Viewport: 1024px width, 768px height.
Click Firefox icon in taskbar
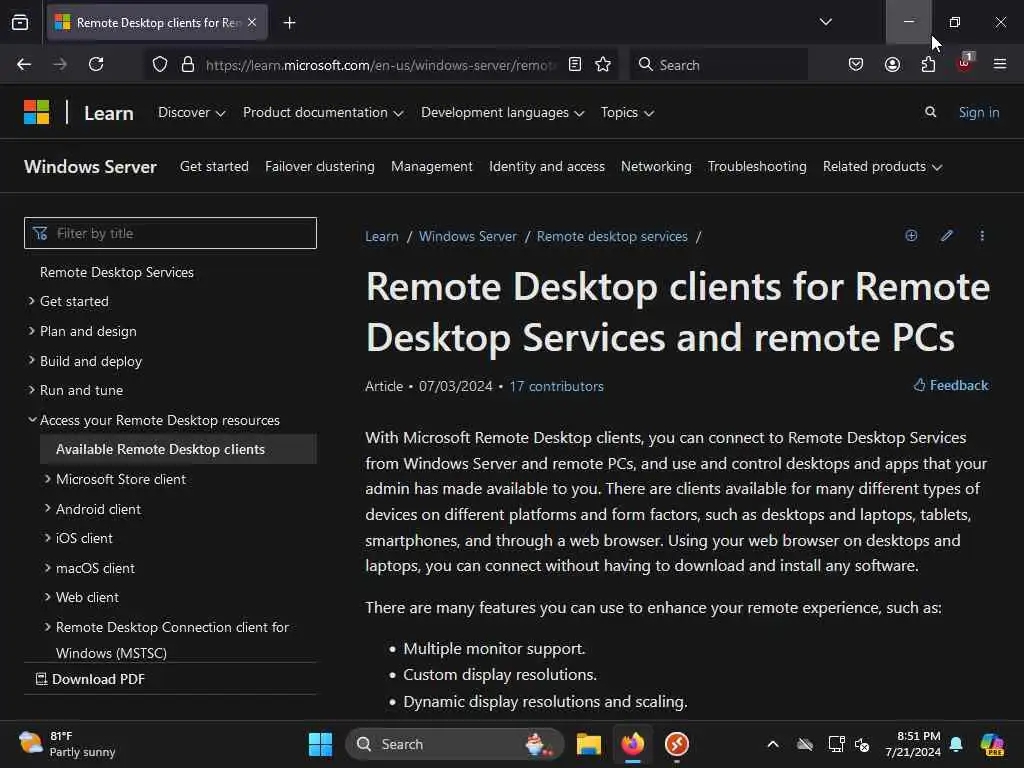pos(633,744)
